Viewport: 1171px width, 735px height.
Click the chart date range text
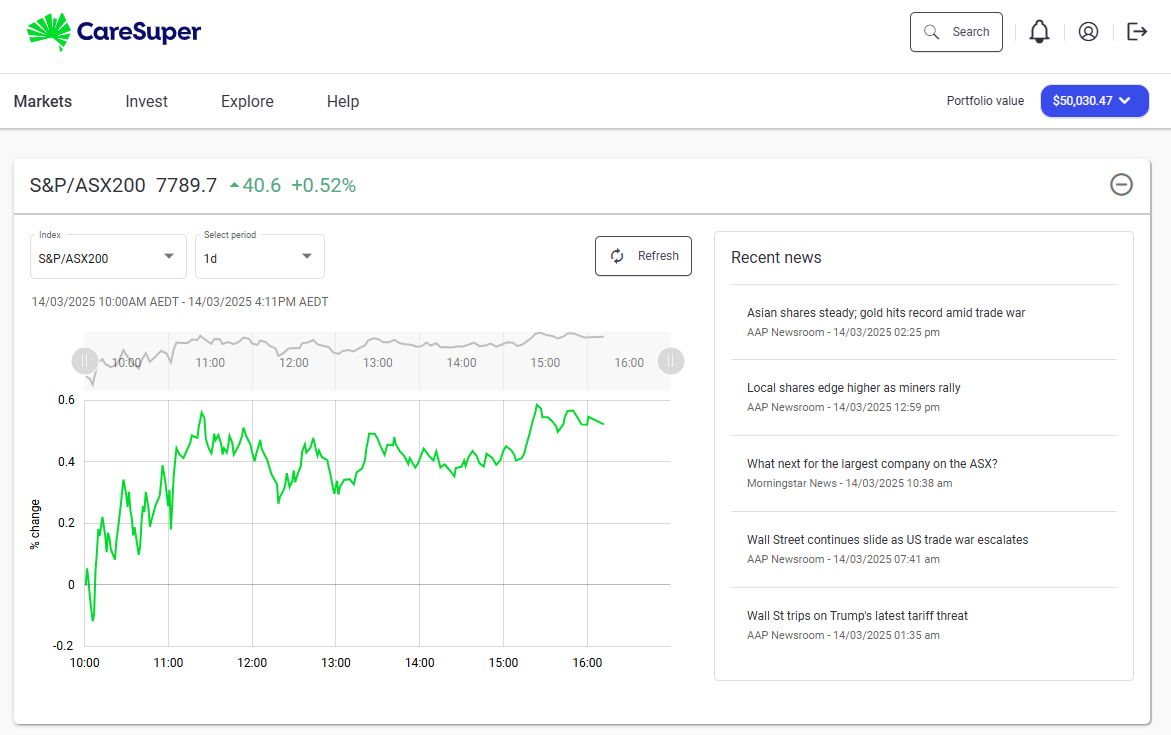[x=180, y=302]
